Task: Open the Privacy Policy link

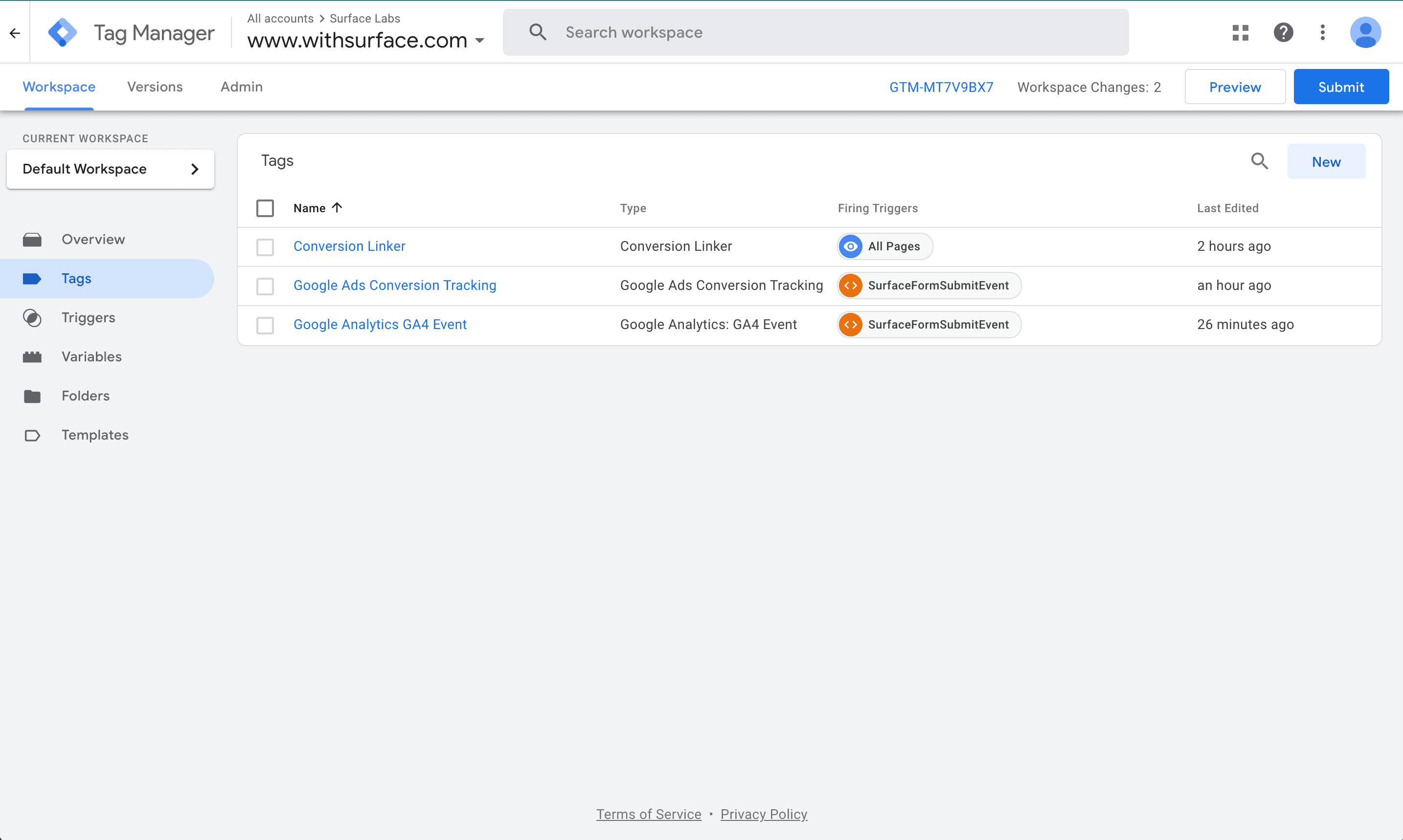Action: [764, 814]
